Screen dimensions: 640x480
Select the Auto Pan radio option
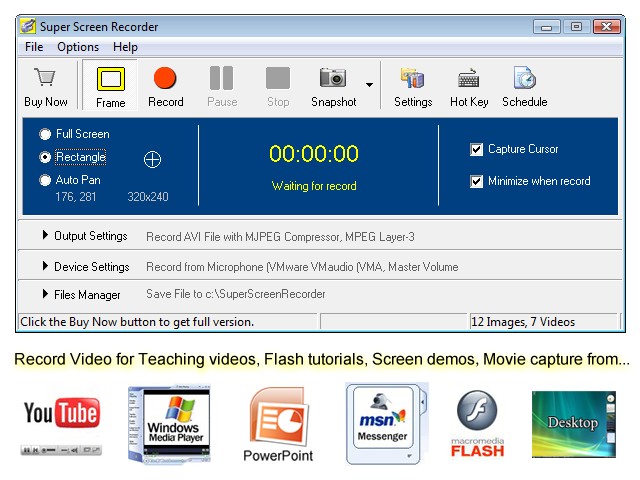(45, 180)
